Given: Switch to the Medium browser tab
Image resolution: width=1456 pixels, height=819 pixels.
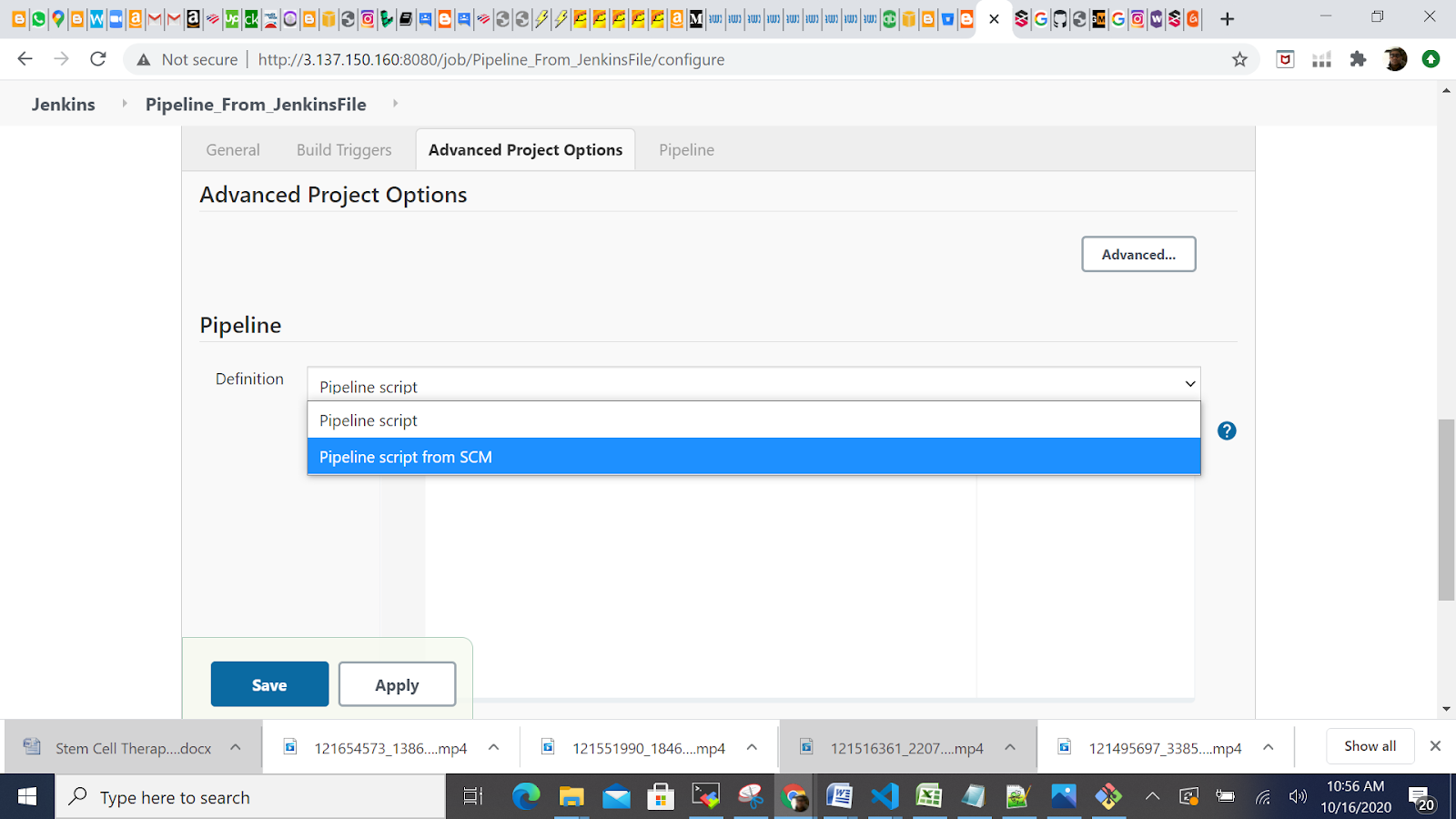Looking at the screenshot, I should pyautogui.click(x=696, y=19).
